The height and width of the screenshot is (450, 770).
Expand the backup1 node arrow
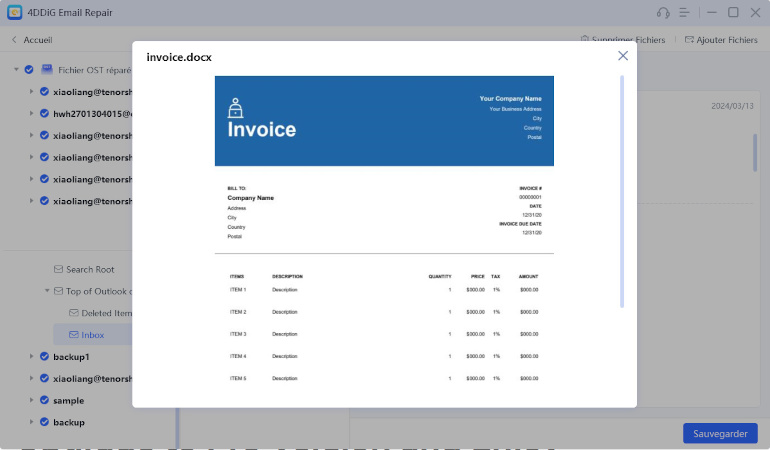(31, 357)
